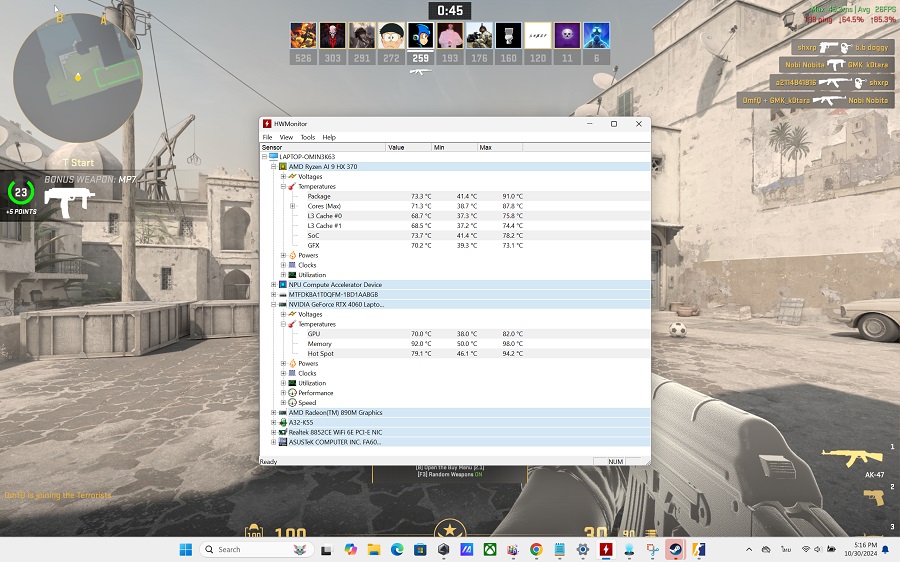Open the Tools menu in HWMonitor

click(307, 137)
